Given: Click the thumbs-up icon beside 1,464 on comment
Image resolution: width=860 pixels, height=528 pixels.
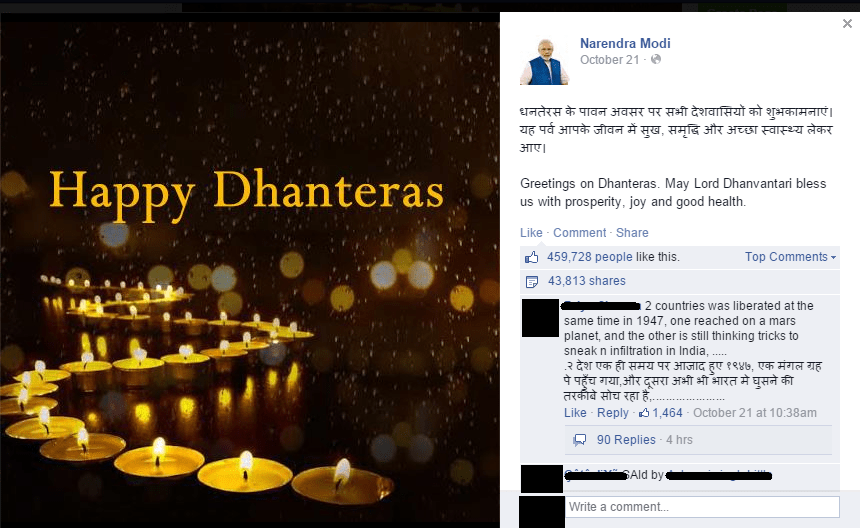Looking at the screenshot, I should point(644,413).
